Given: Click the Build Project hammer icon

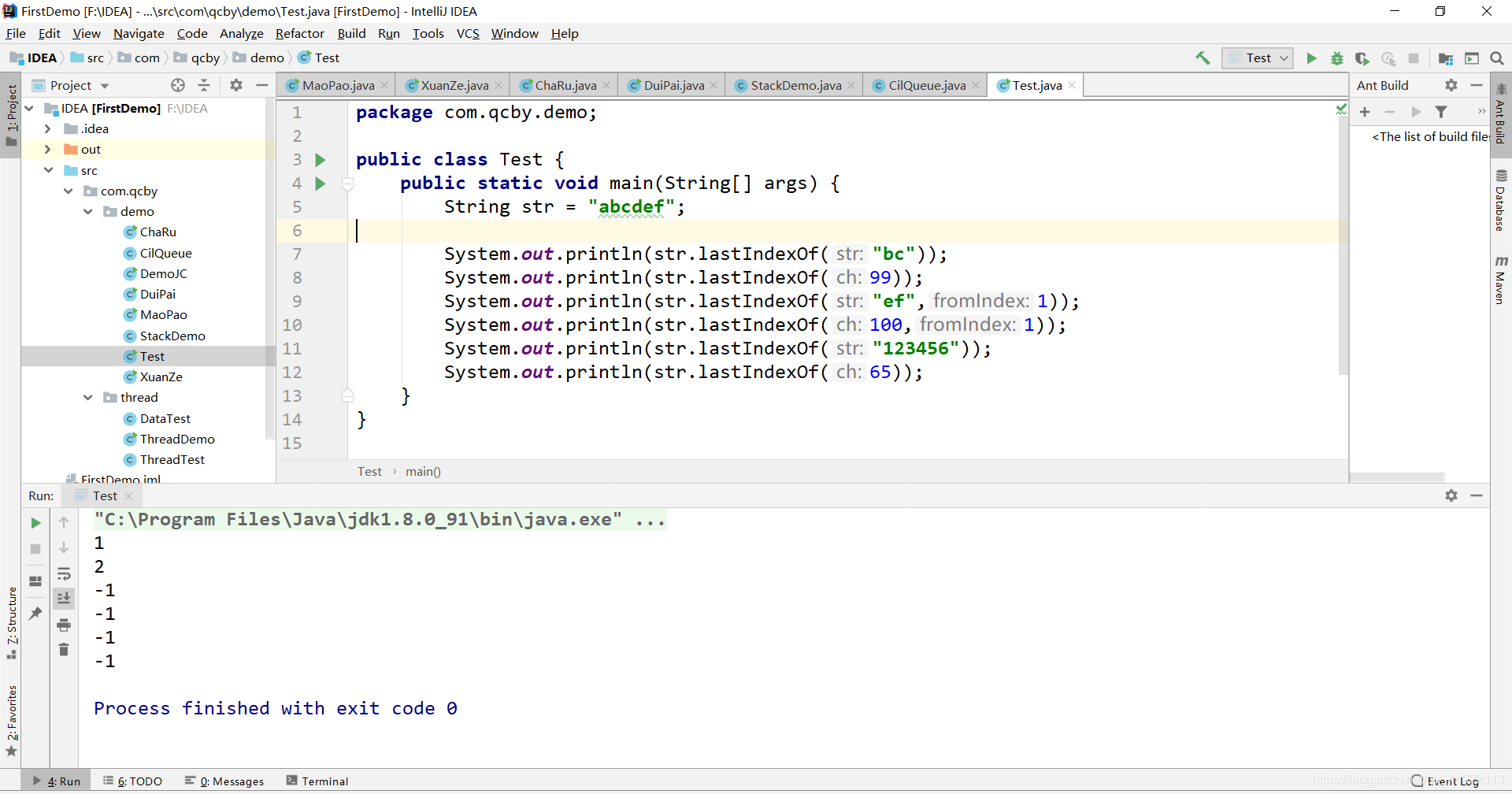Looking at the screenshot, I should click(x=1203, y=58).
